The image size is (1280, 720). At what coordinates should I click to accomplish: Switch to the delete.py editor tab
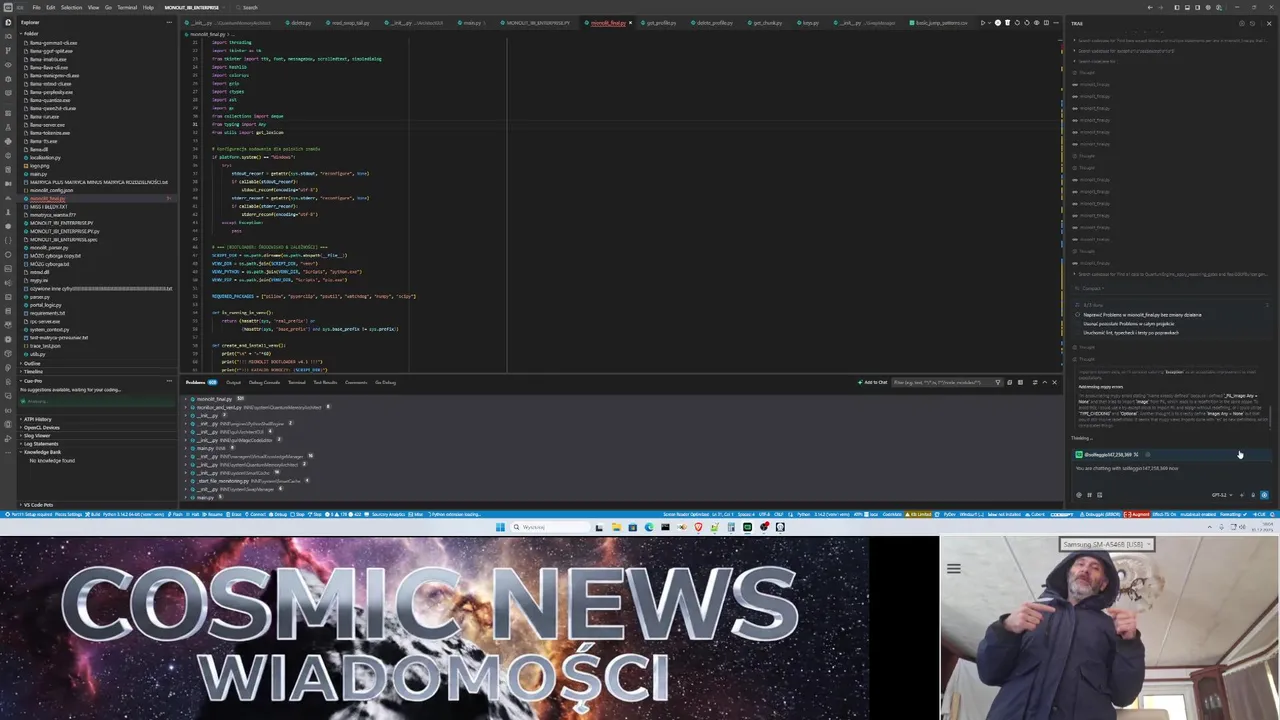coord(298,22)
